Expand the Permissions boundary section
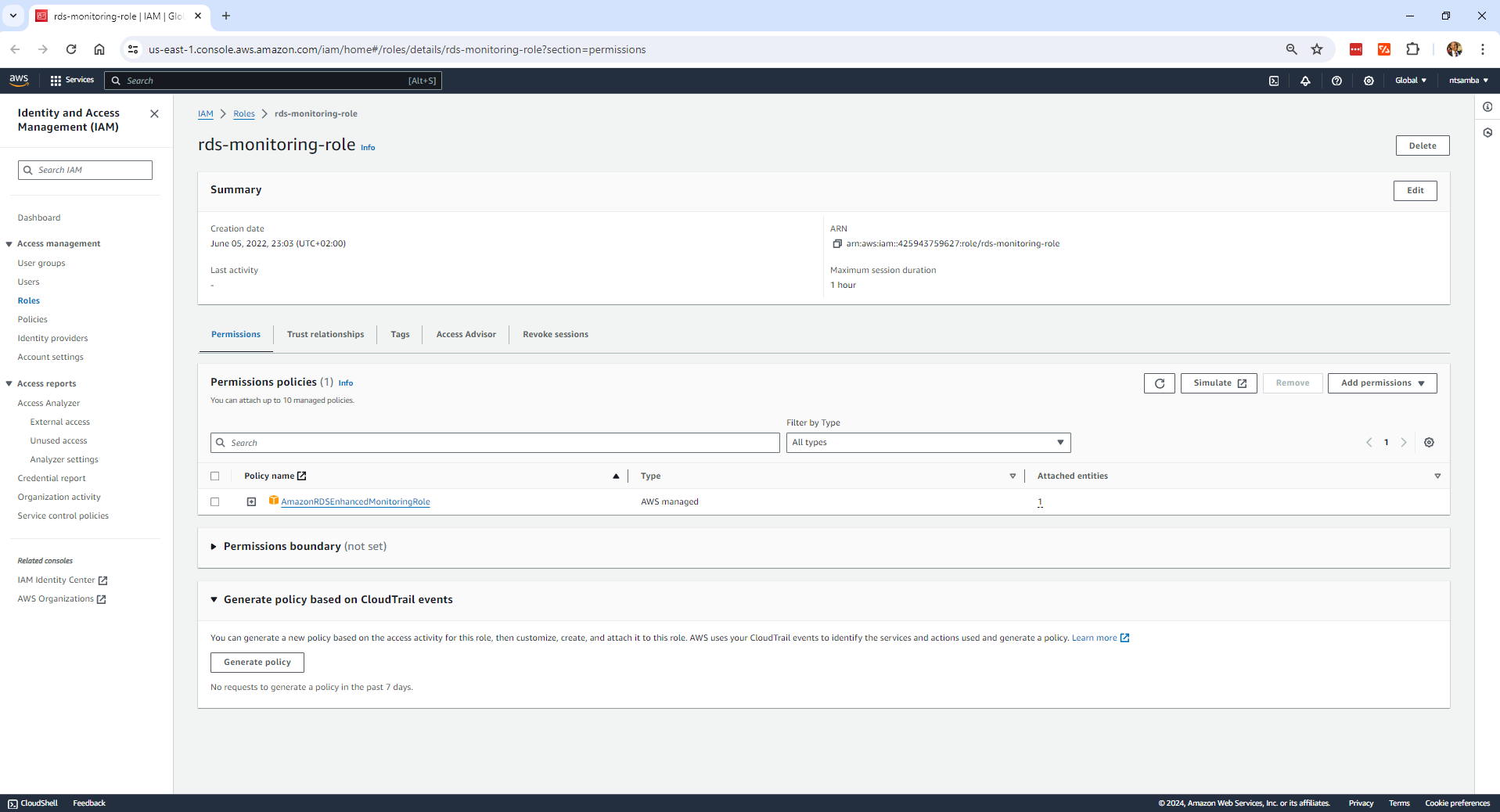 point(214,547)
